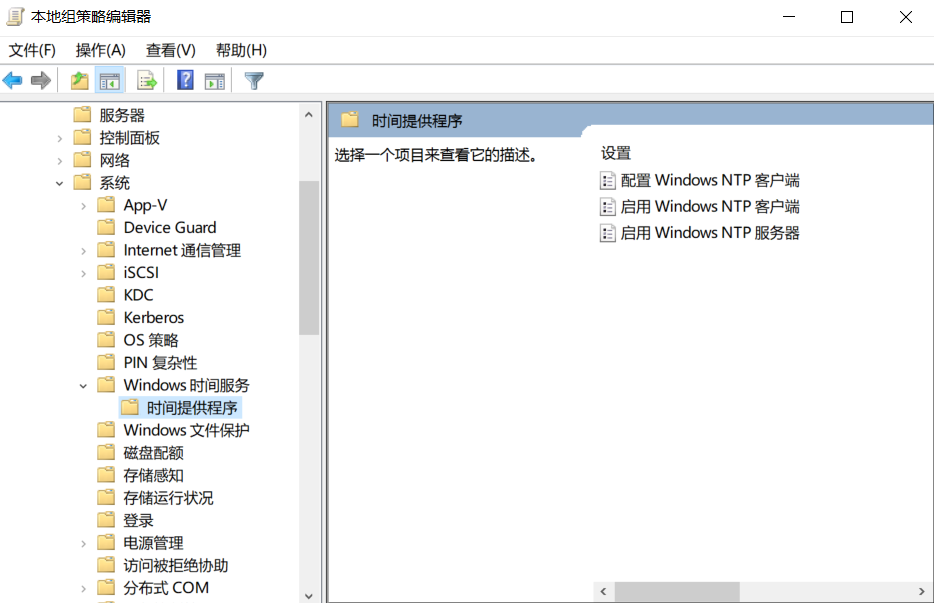The image size is (934, 603).
Task: Click folder icon beside 磁盘配额
Action: (x=106, y=453)
